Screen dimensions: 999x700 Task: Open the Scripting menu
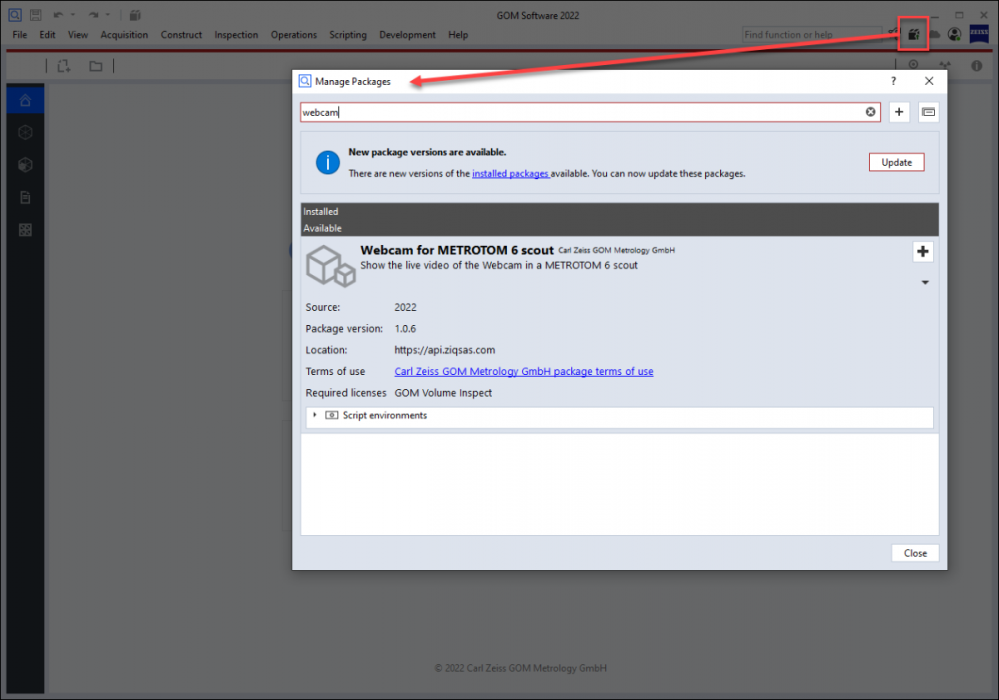point(348,35)
